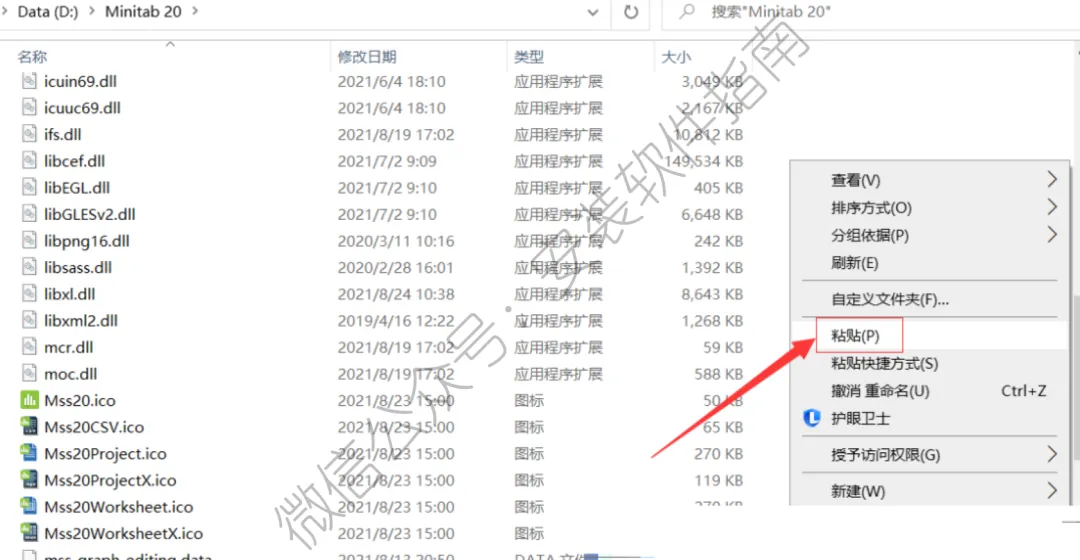The height and width of the screenshot is (560, 1080).
Task: Click the Mss20WorksheetX.ico file icon
Action: [x=29, y=533]
